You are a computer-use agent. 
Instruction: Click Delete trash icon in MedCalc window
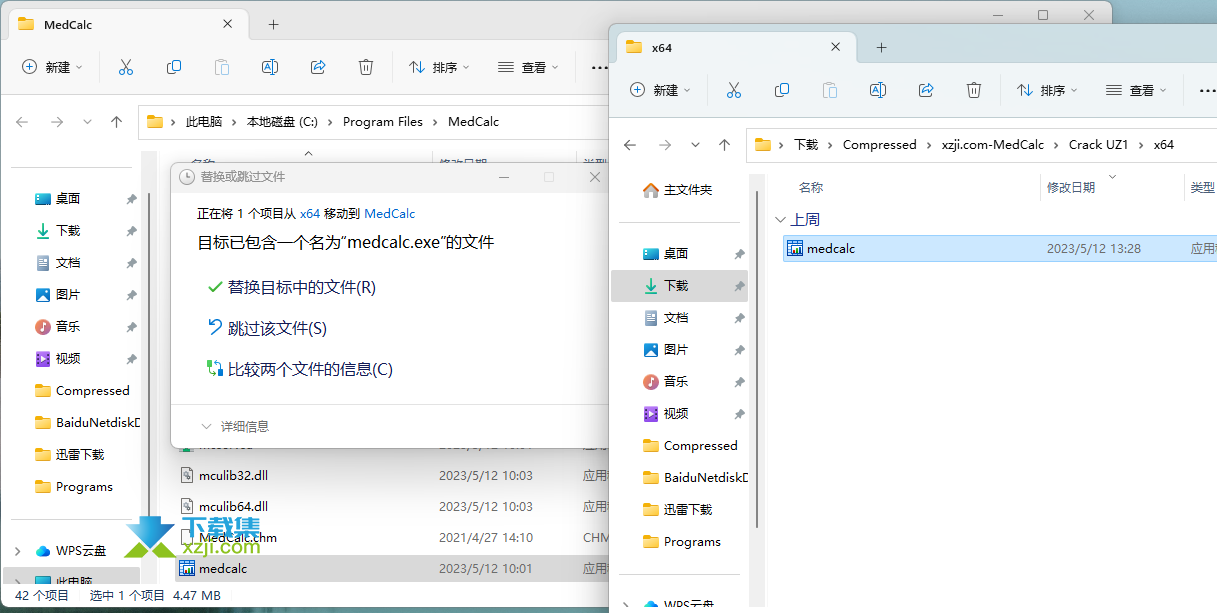click(366, 67)
